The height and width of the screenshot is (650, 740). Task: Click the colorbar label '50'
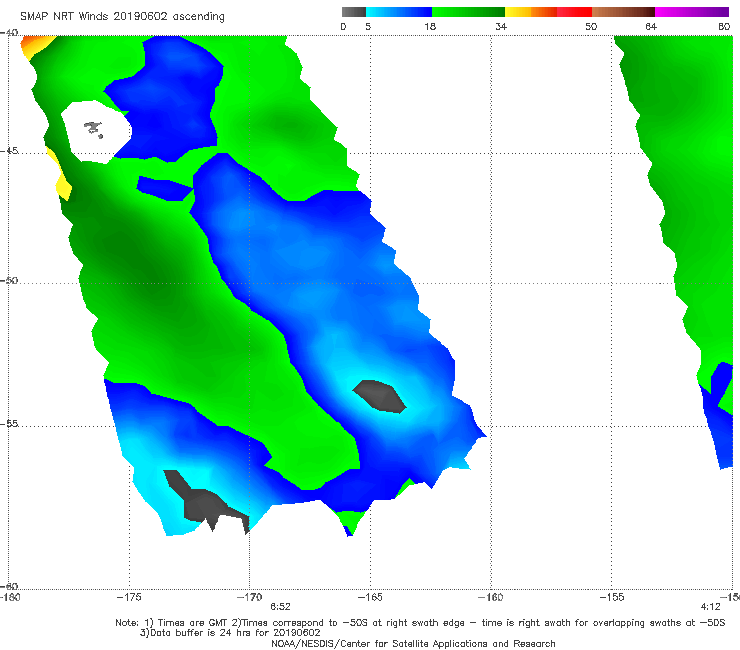coord(591,26)
